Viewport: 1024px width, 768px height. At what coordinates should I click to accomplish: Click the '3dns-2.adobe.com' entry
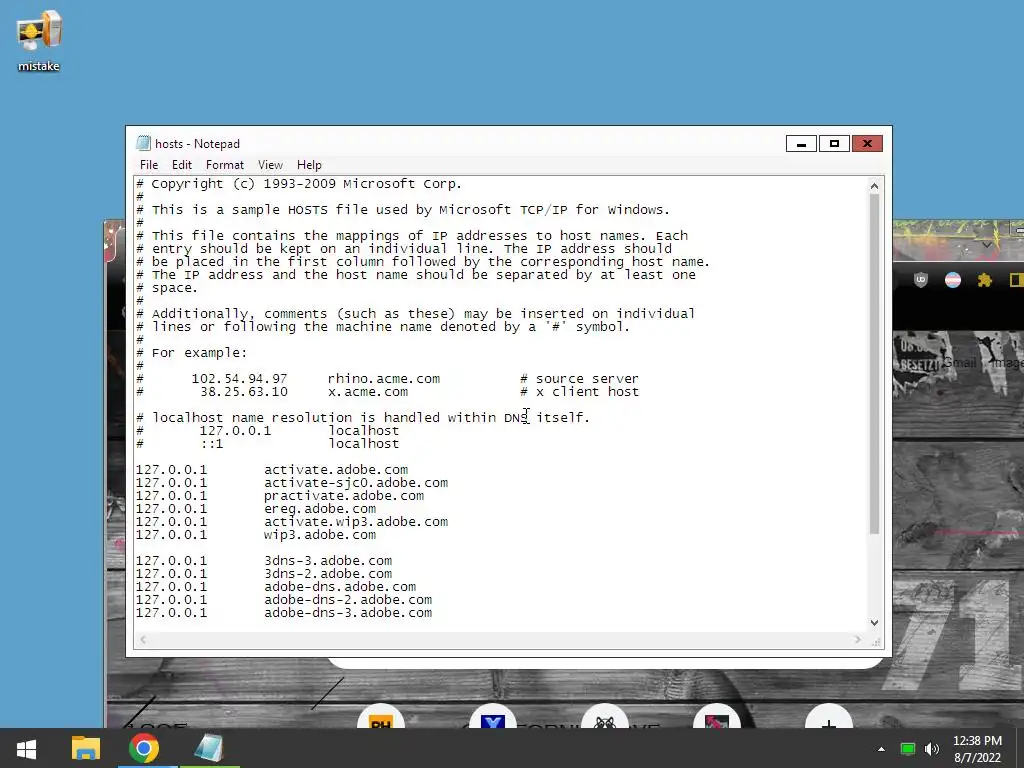pyautogui.click(x=328, y=574)
